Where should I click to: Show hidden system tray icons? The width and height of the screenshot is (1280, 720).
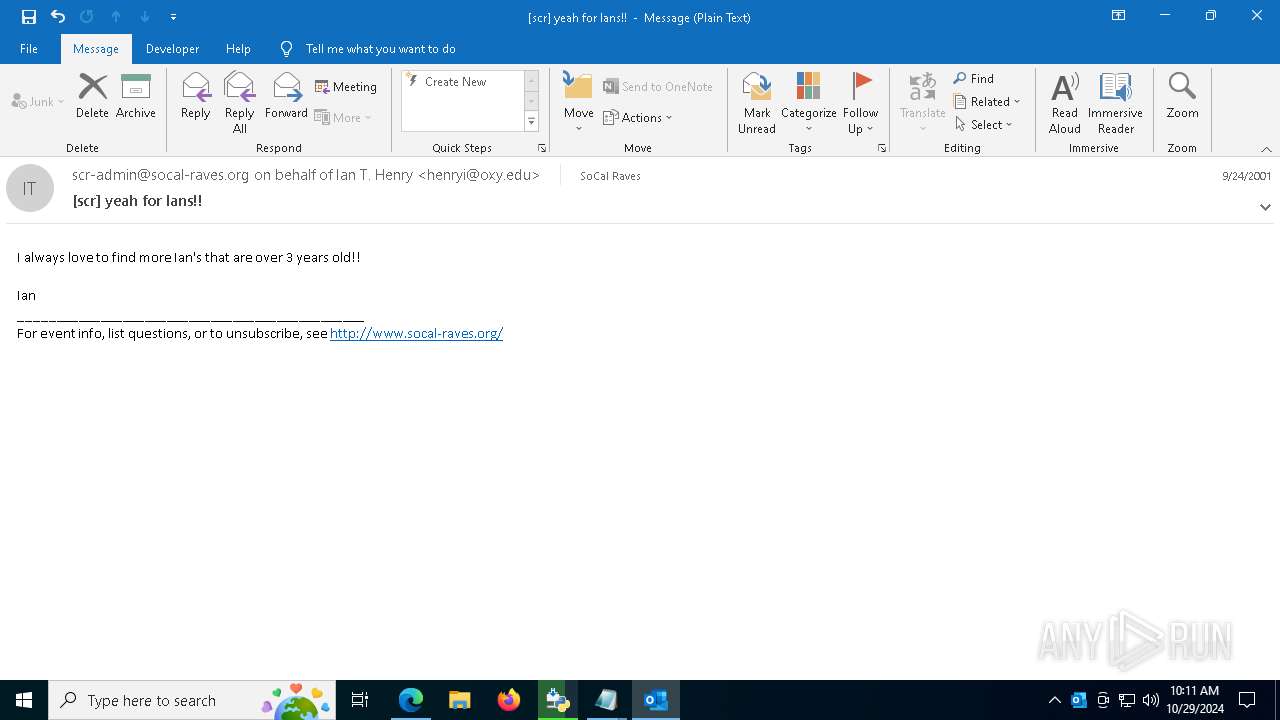tap(1054, 700)
